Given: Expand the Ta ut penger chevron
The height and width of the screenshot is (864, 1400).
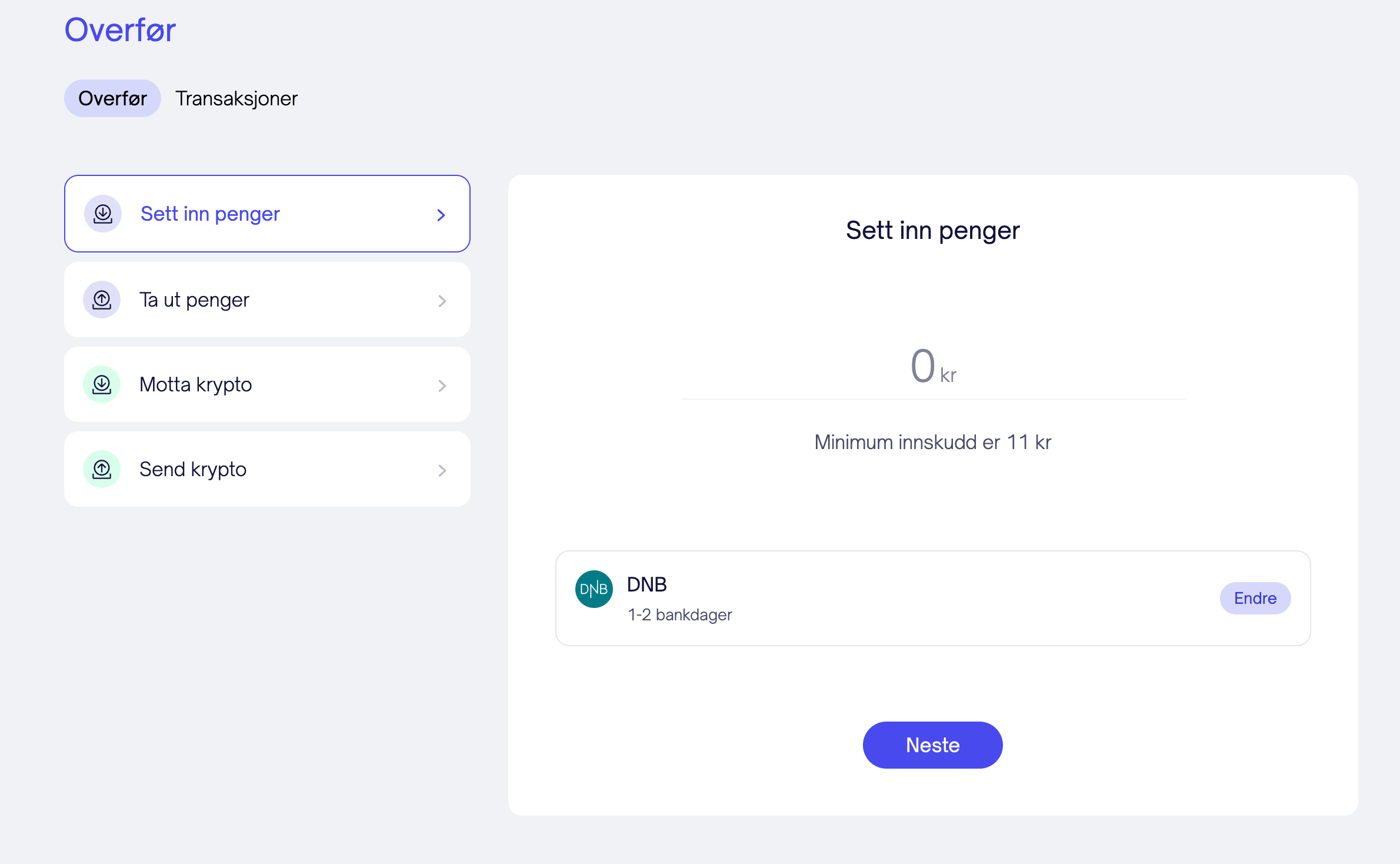Looking at the screenshot, I should pyautogui.click(x=442, y=301).
